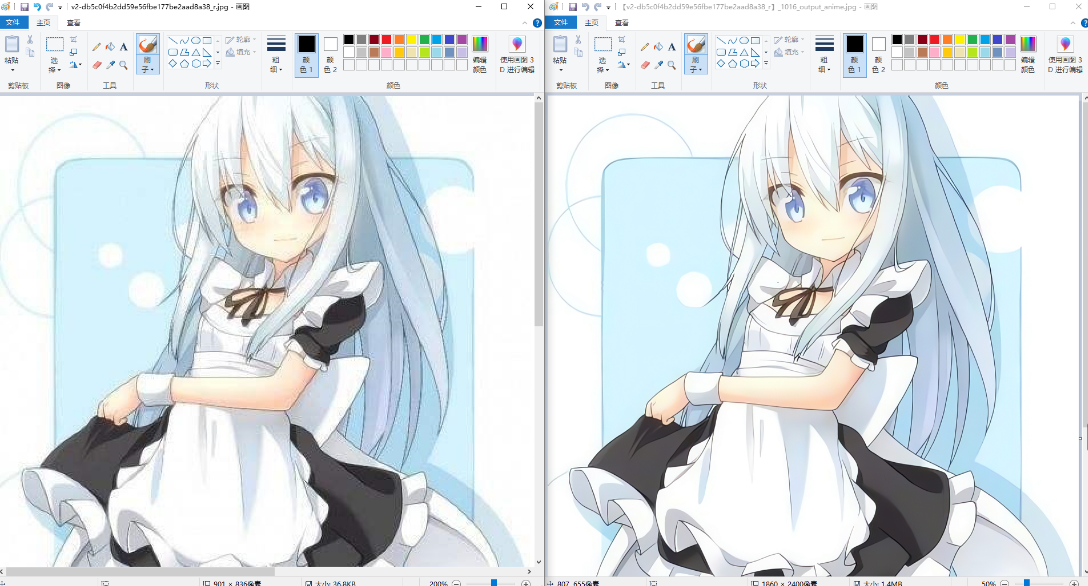This screenshot has height=586, width=1088.
Task: Click Undo in right window's quick access bar
Action: tap(584, 6)
